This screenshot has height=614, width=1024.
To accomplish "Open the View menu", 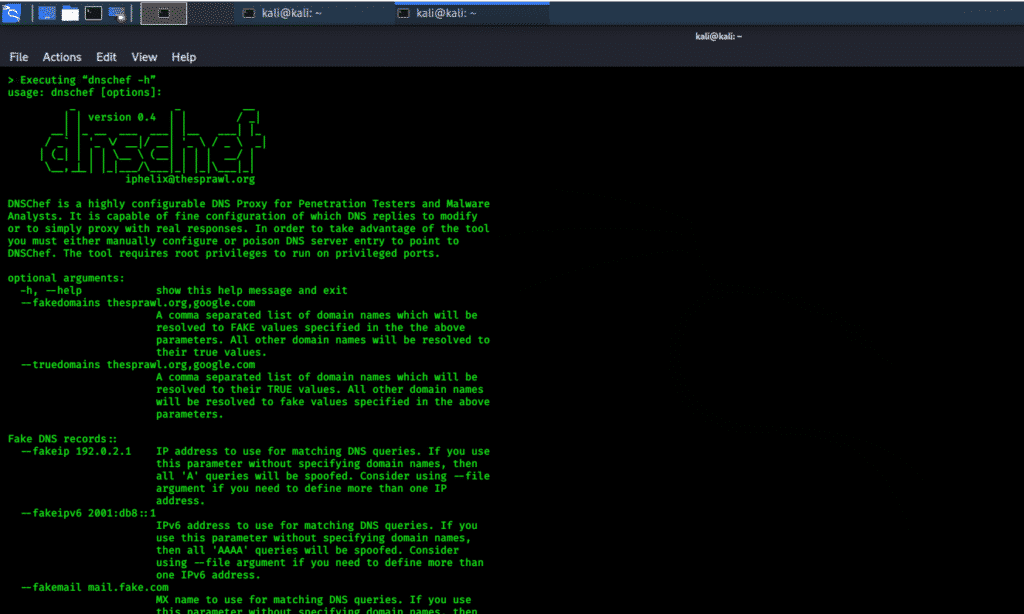I will (x=144, y=57).
